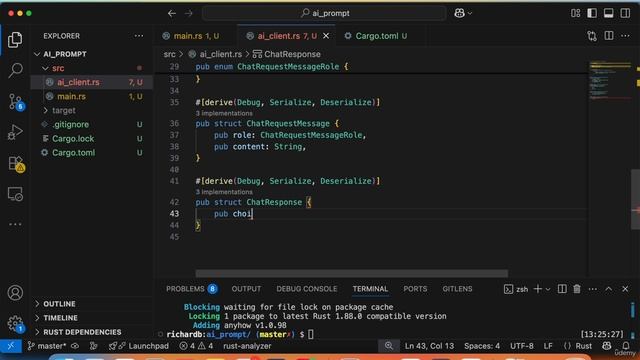Change file encoding UTF-8

[x=522, y=346]
